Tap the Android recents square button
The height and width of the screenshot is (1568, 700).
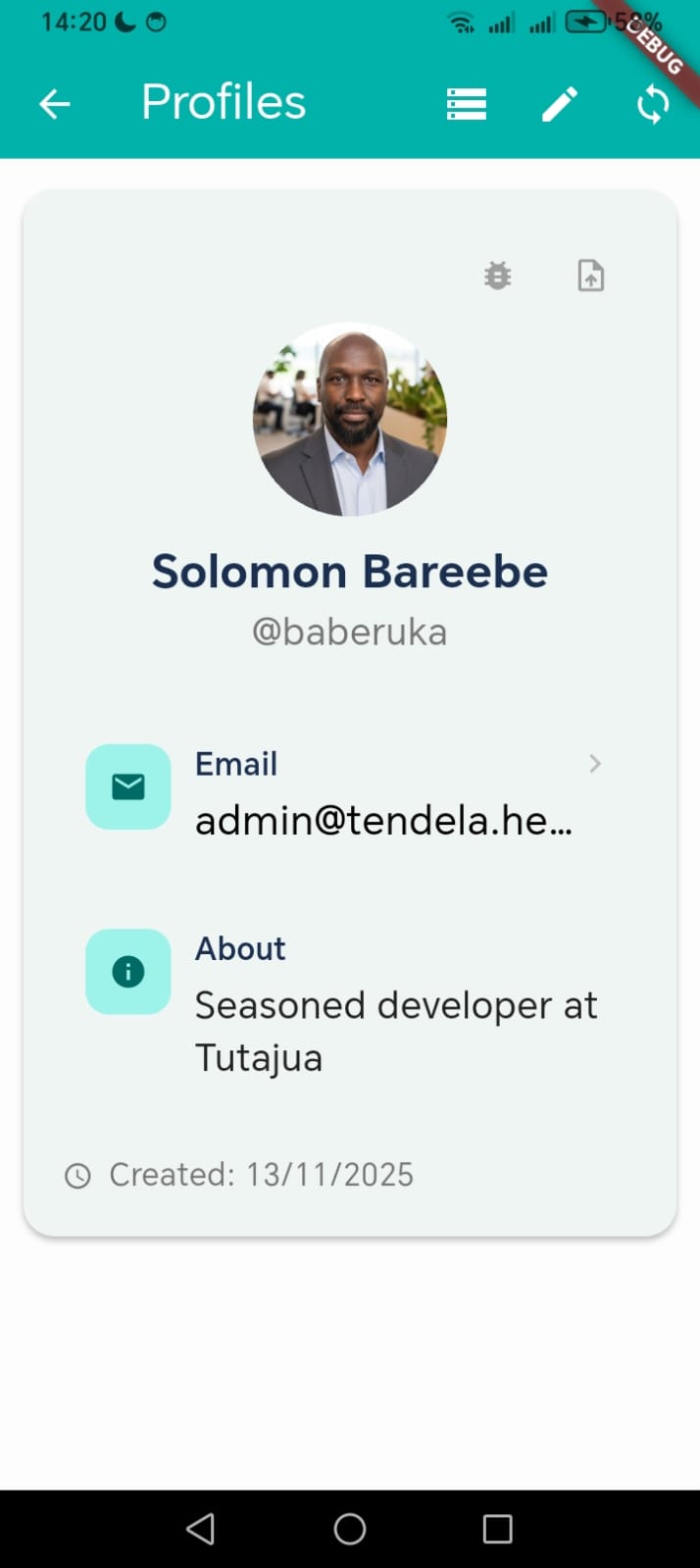[498, 1528]
